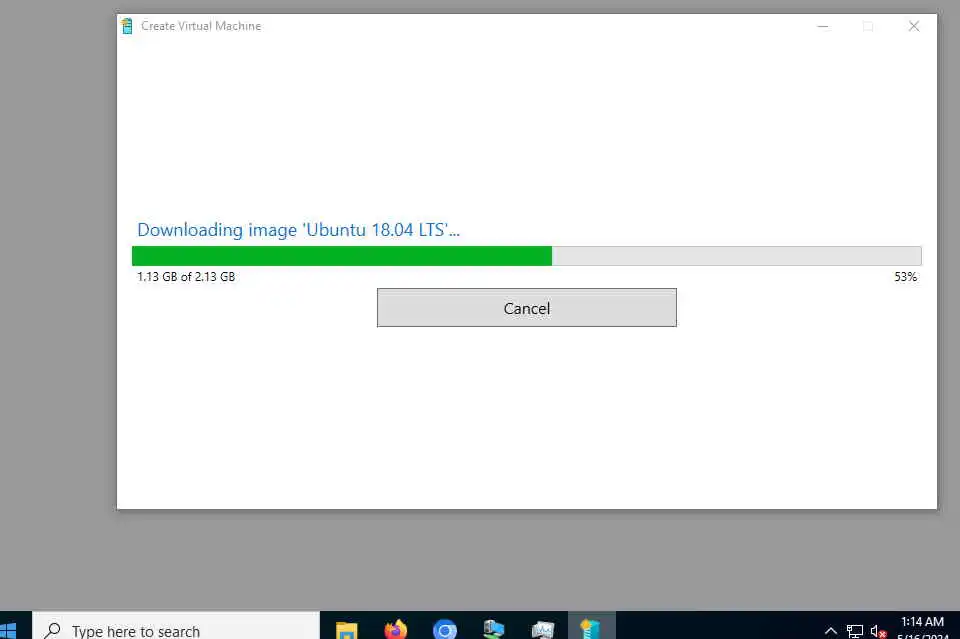This screenshot has height=639, width=960.
Task: Launch Firefox from the taskbar
Action: tap(396, 629)
